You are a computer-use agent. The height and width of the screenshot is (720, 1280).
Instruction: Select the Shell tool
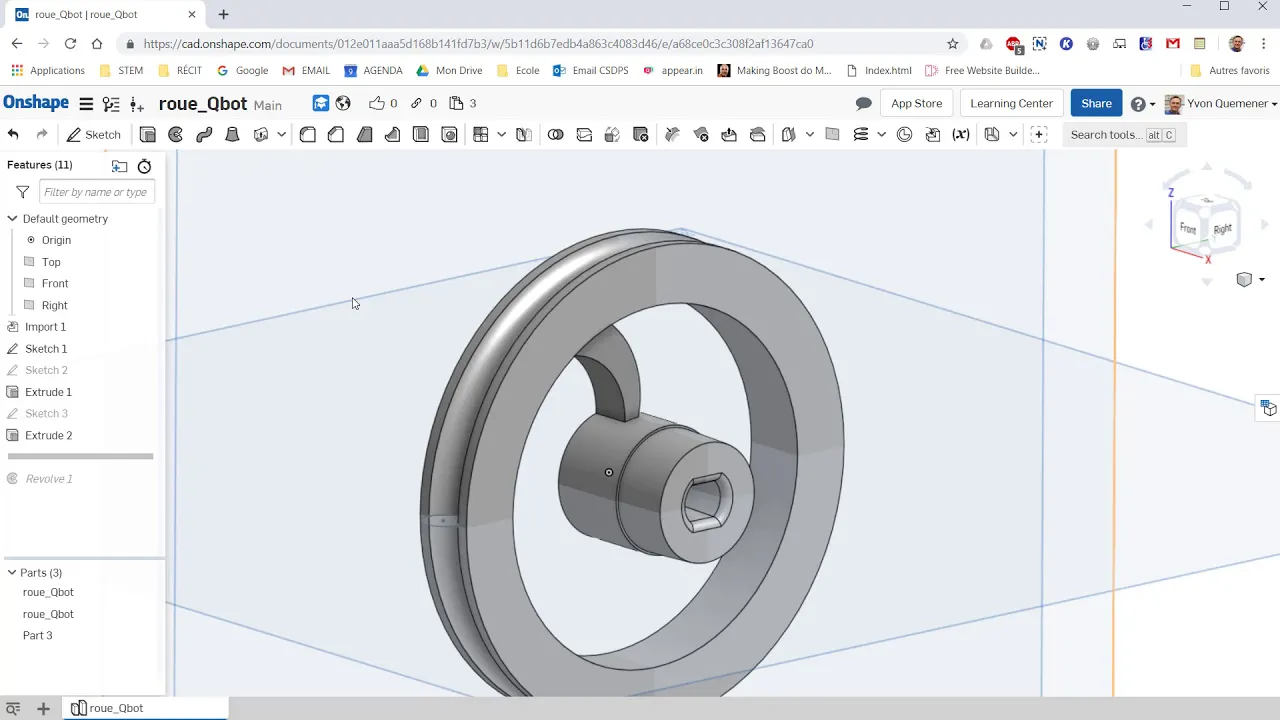point(421,134)
